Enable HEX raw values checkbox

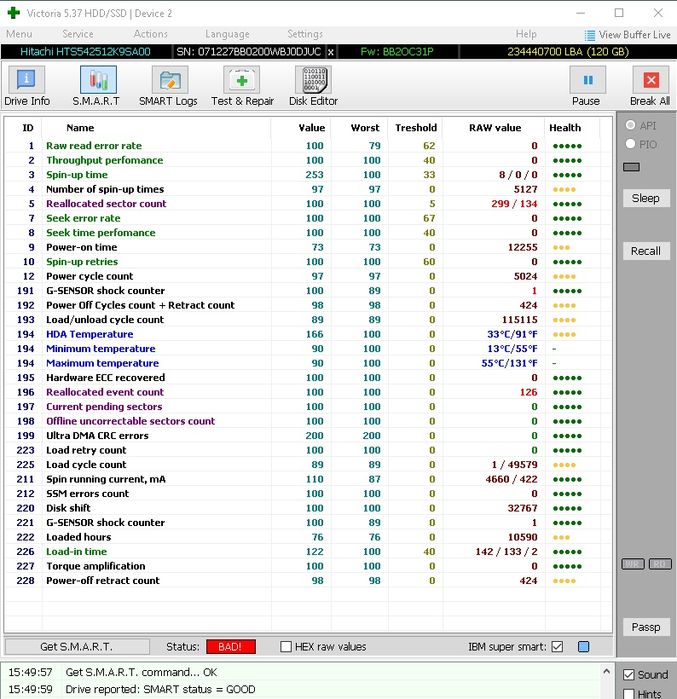tap(286, 647)
